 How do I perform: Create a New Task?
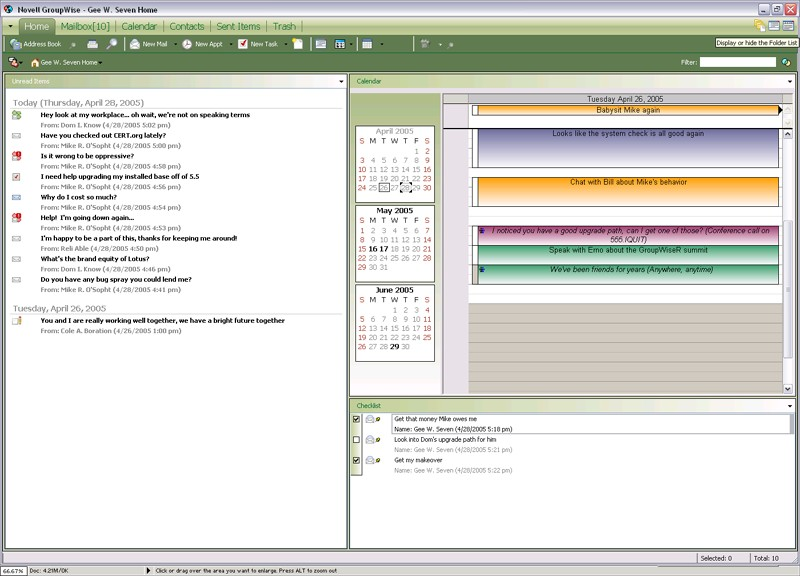click(258, 44)
